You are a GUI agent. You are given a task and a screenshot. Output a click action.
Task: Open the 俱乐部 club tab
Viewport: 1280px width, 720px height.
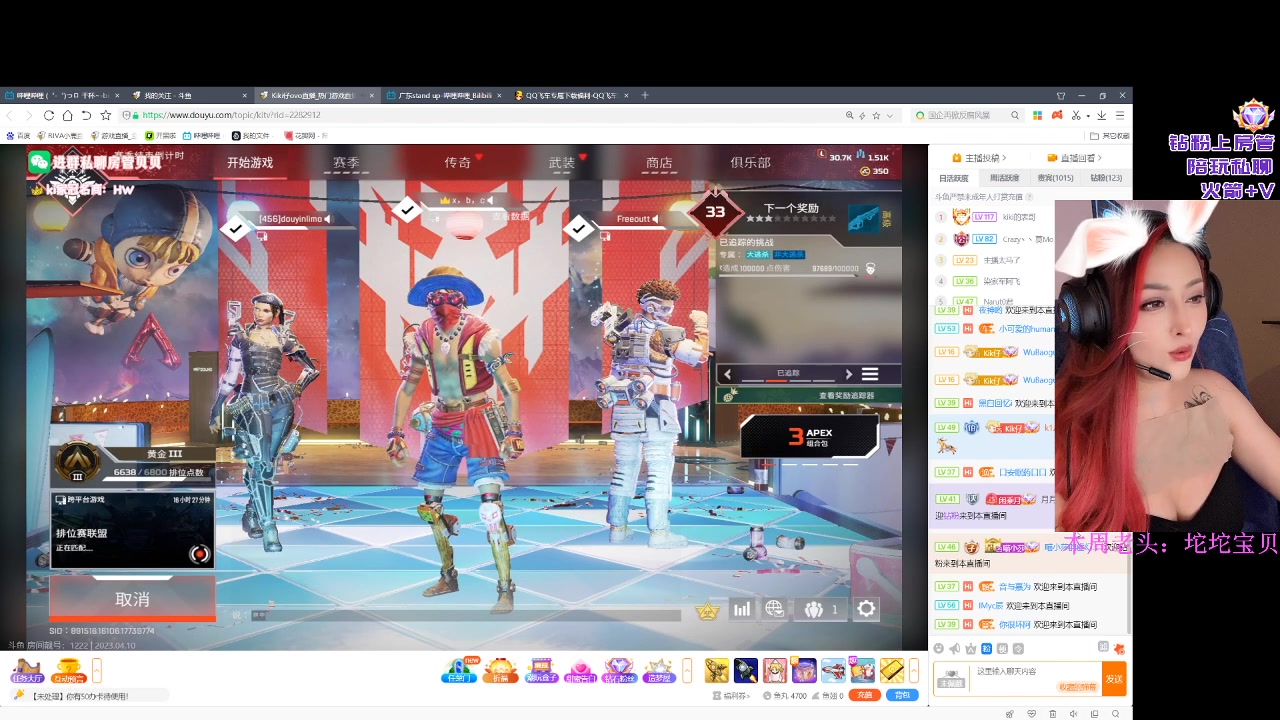coord(750,162)
